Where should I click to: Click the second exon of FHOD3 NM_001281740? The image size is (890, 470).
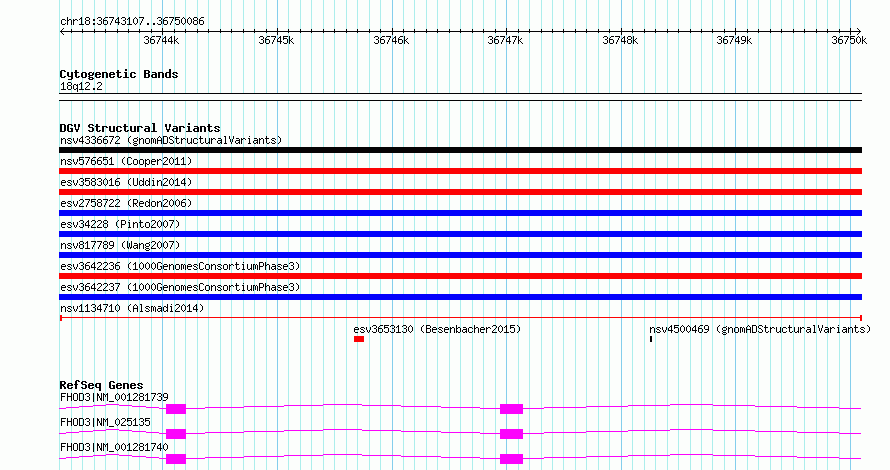511,459
